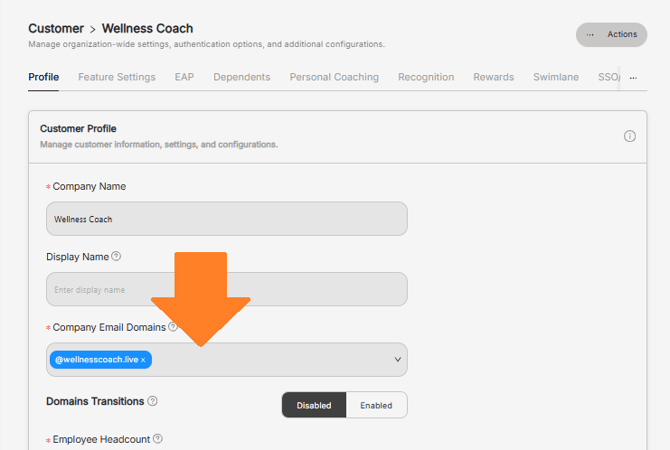Image resolution: width=670 pixels, height=450 pixels.
Task: Open the Actions dropdown button
Action: coord(611,34)
